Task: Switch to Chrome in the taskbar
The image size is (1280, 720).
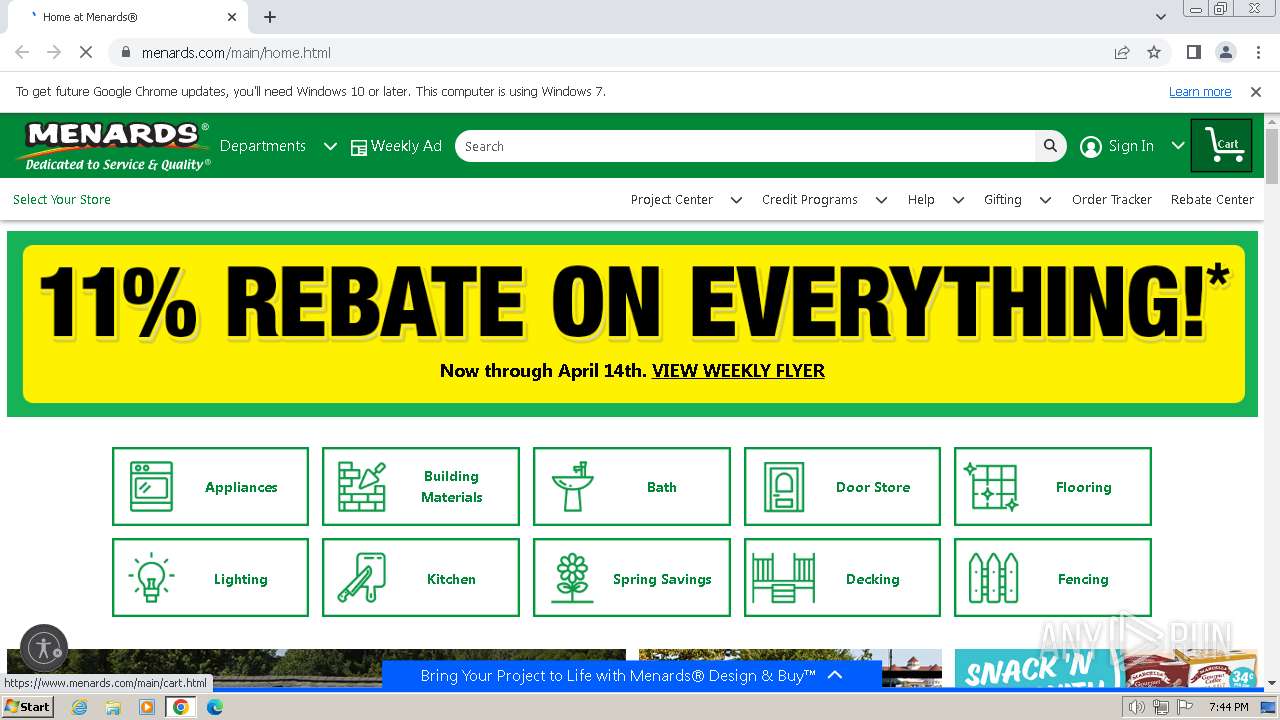Action: [181, 707]
